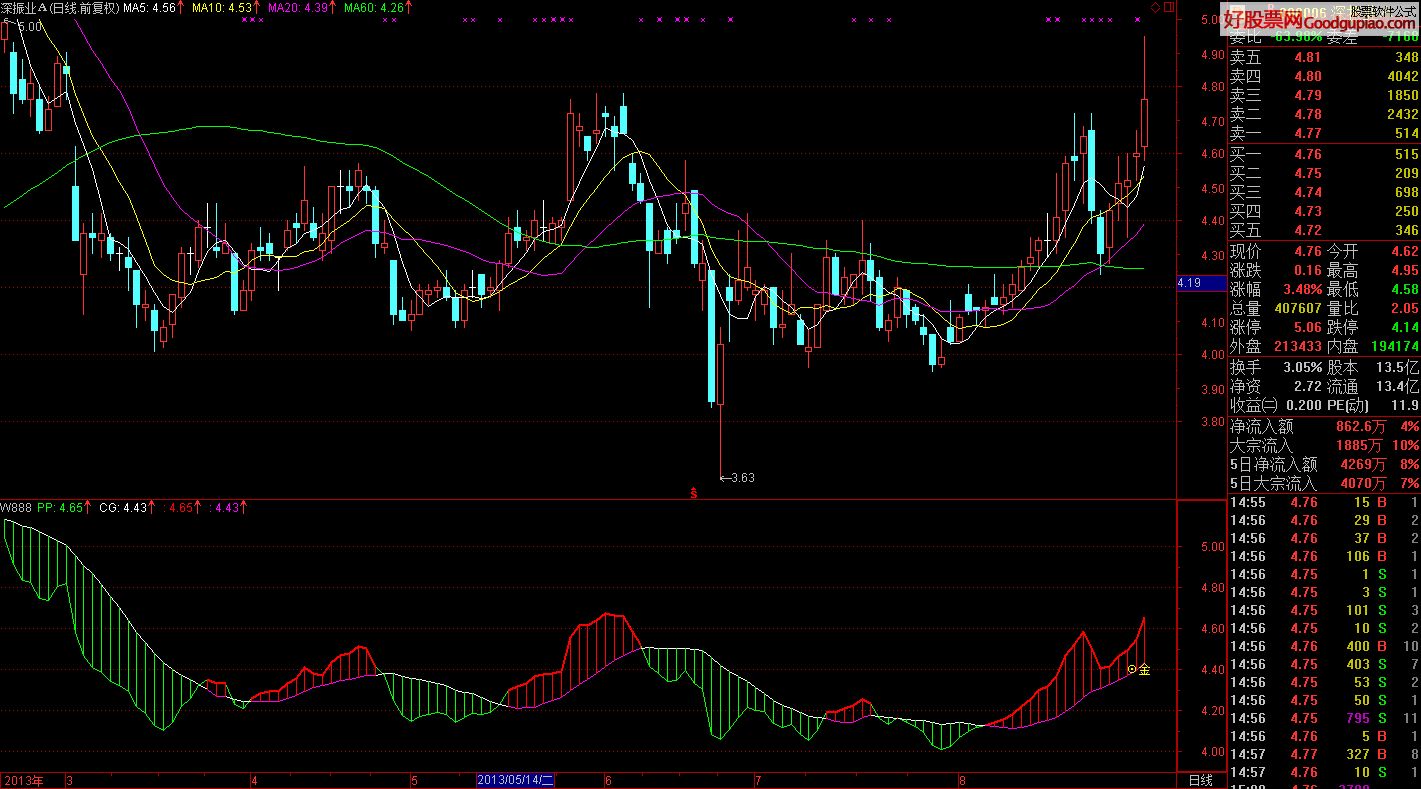The height and width of the screenshot is (789, 1421).
Task: Click the square icon beside the diamond icon
Action: click(x=1169, y=7)
